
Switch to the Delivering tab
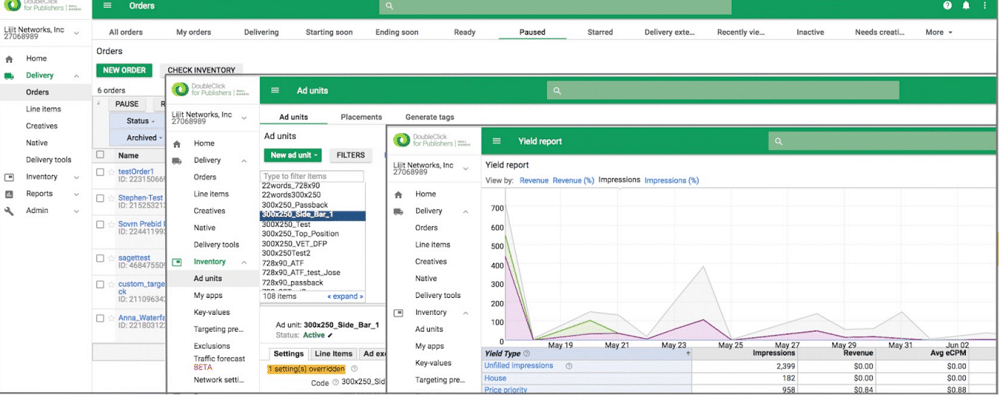tap(261, 32)
